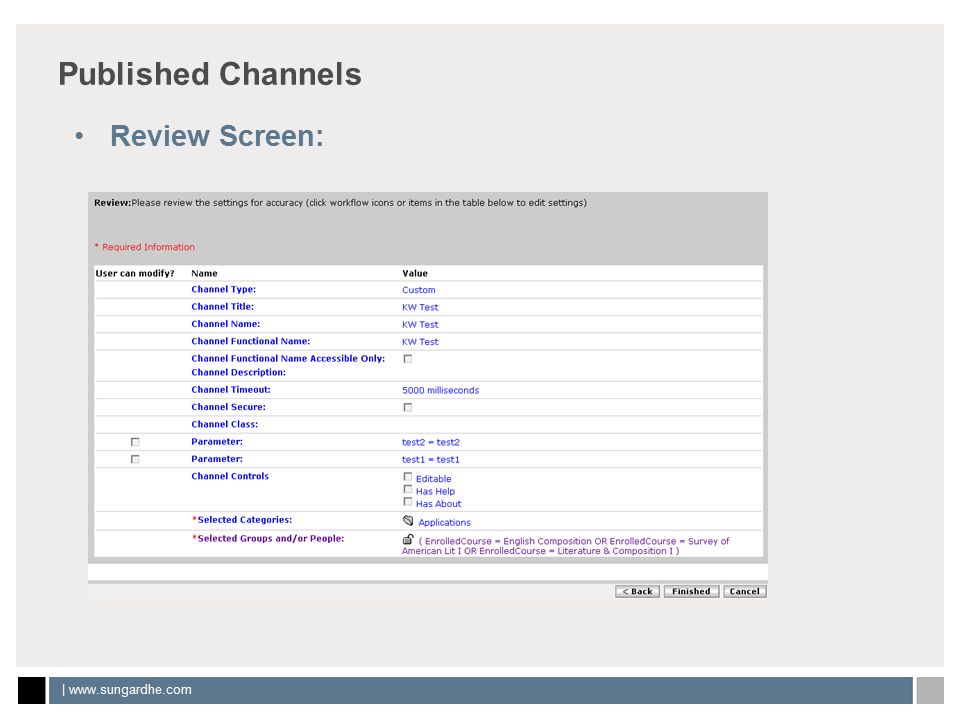Image resolution: width=960 pixels, height=720 pixels.
Task: Click the 'User can modify?' column header
Action: 135,274
